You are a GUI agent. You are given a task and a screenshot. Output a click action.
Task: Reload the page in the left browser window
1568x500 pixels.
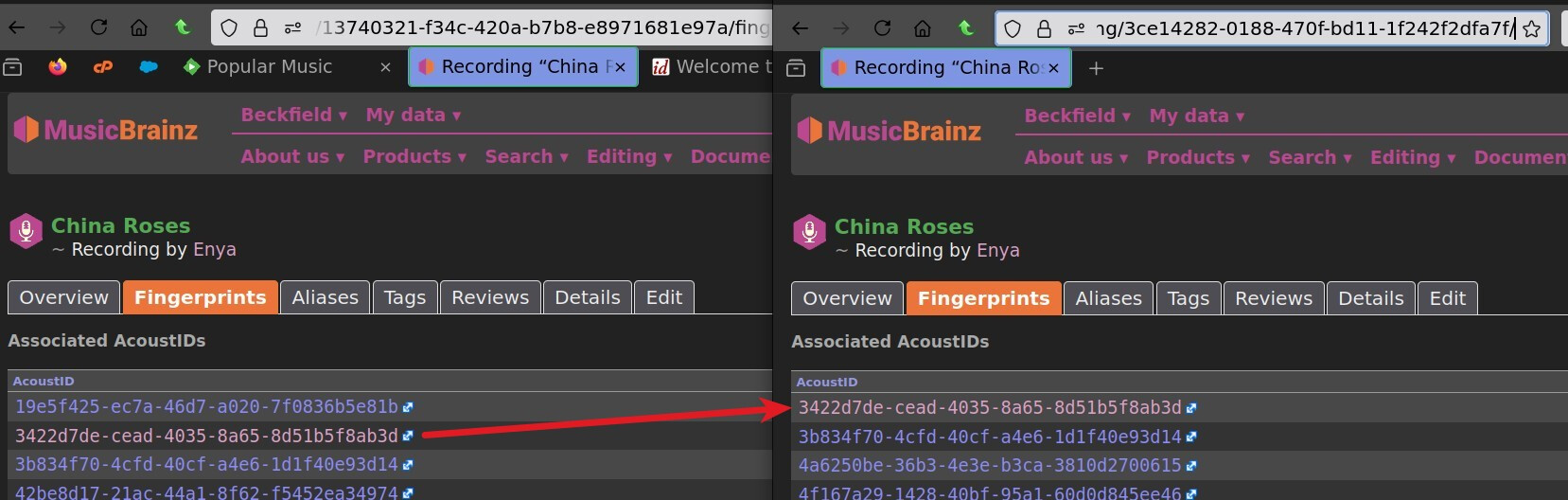[x=98, y=27]
